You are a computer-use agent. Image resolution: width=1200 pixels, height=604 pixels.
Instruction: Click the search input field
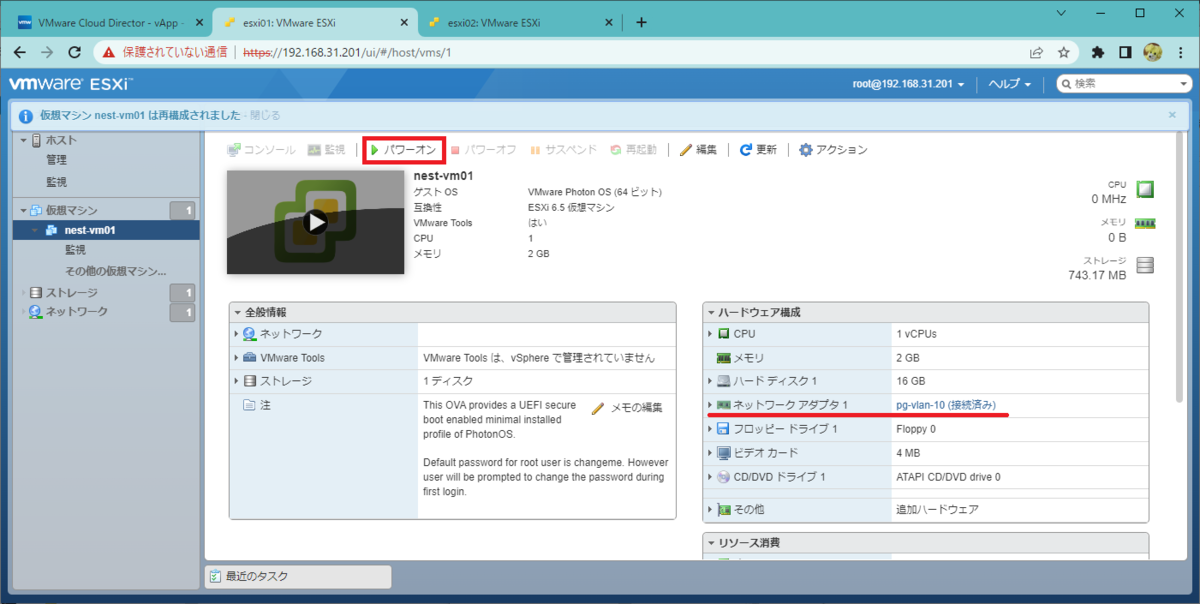pos(1124,84)
